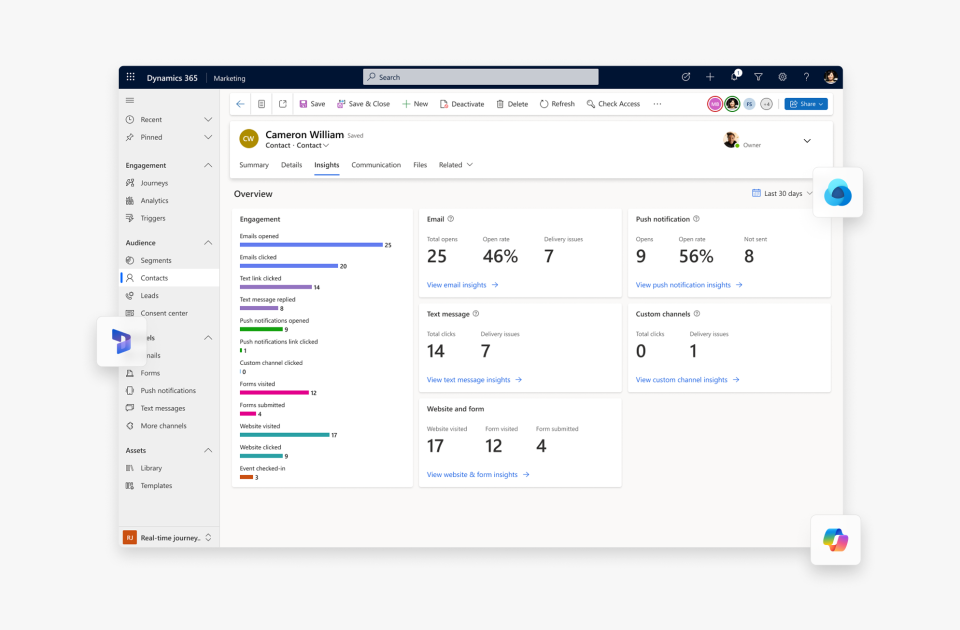960x630 pixels.
Task: Open the Last 30 days date dropdown
Action: (x=782, y=193)
